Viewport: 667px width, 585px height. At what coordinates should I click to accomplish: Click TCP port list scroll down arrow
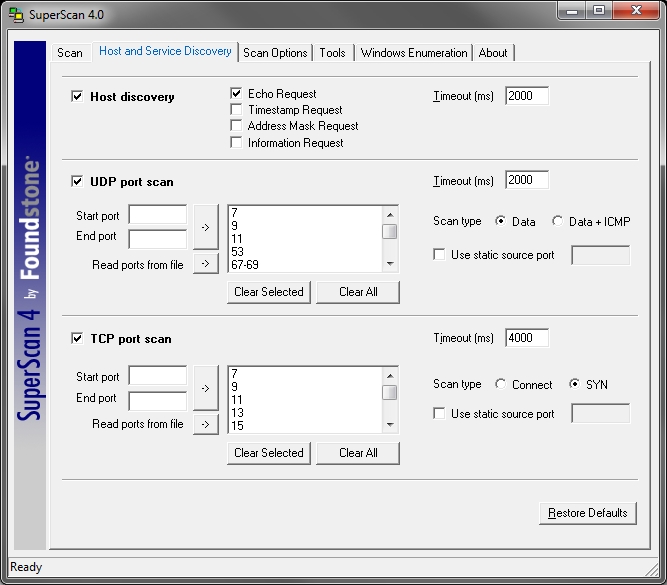pyautogui.click(x=390, y=425)
